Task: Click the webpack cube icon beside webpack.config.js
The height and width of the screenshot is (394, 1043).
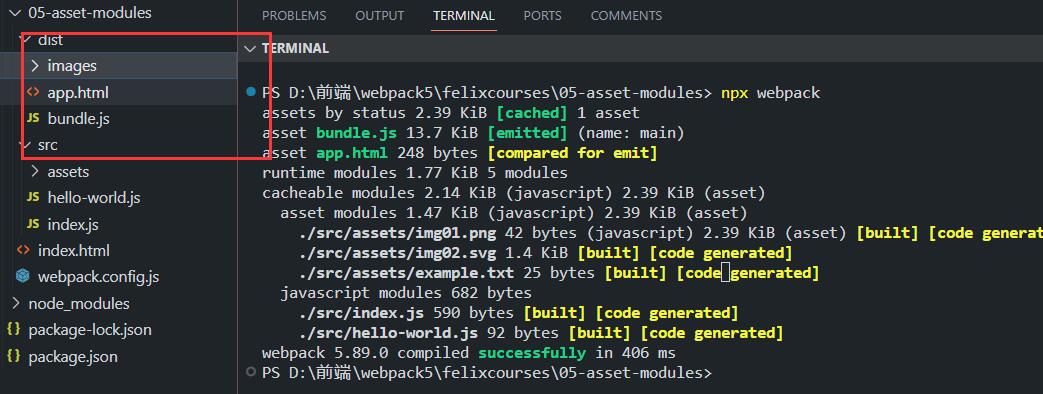Action: [x=23, y=276]
